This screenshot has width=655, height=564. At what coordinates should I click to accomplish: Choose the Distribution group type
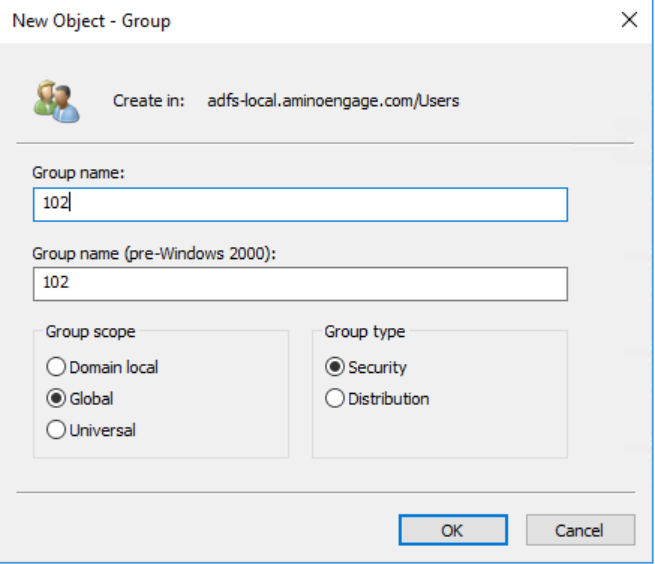335,399
